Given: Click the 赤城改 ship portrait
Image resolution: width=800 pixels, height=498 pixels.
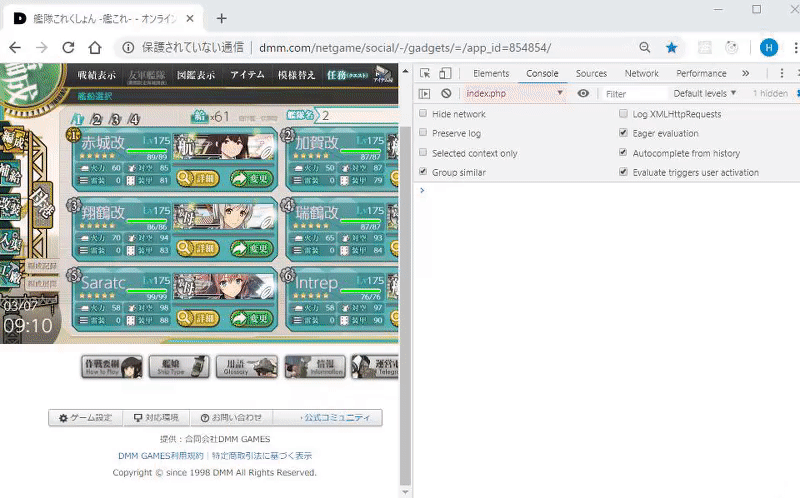Looking at the screenshot, I should coord(224,147).
